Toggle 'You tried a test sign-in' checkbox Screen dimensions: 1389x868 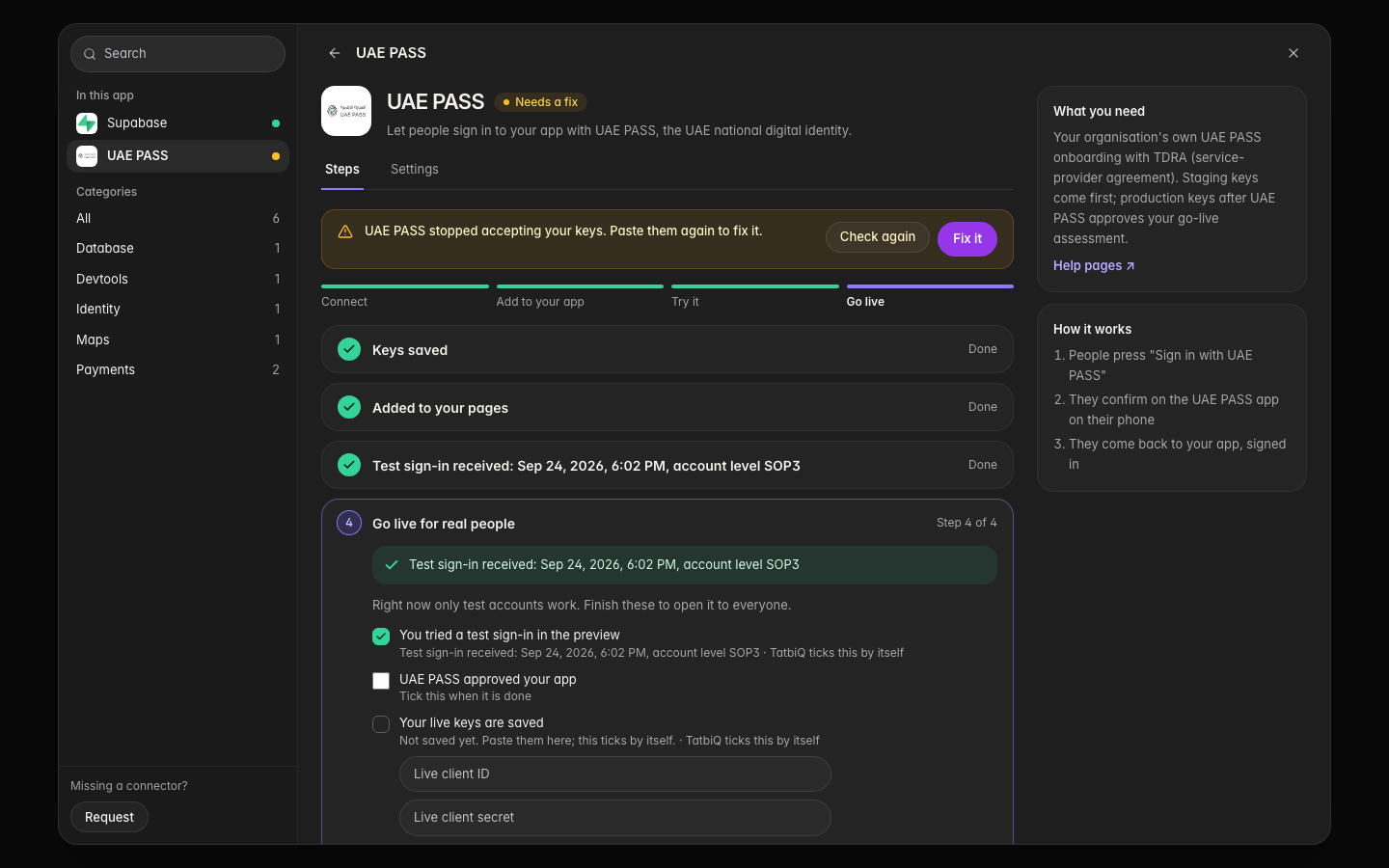pos(381,637)
